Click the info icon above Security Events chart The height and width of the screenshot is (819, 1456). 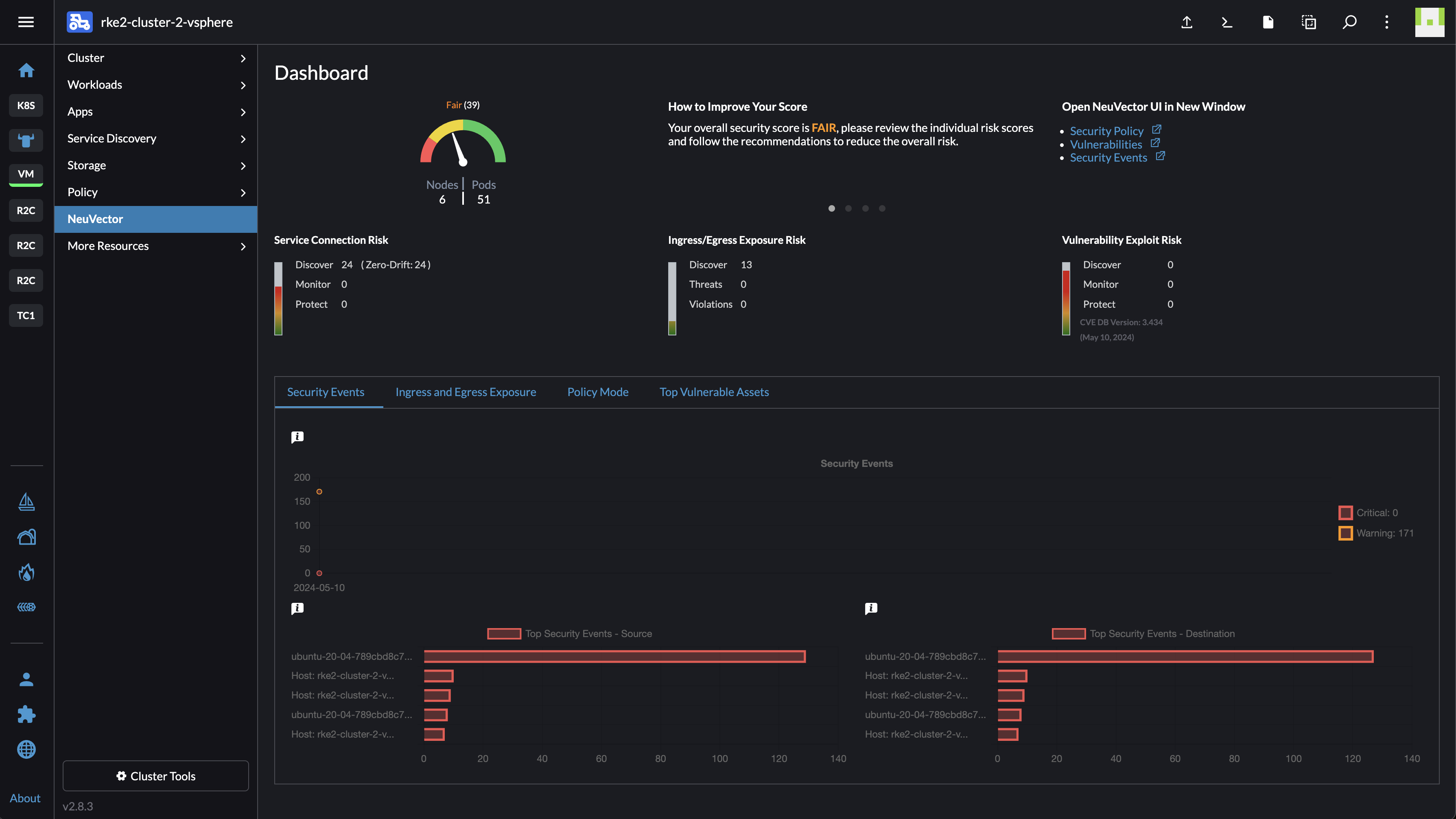point(297,437)
